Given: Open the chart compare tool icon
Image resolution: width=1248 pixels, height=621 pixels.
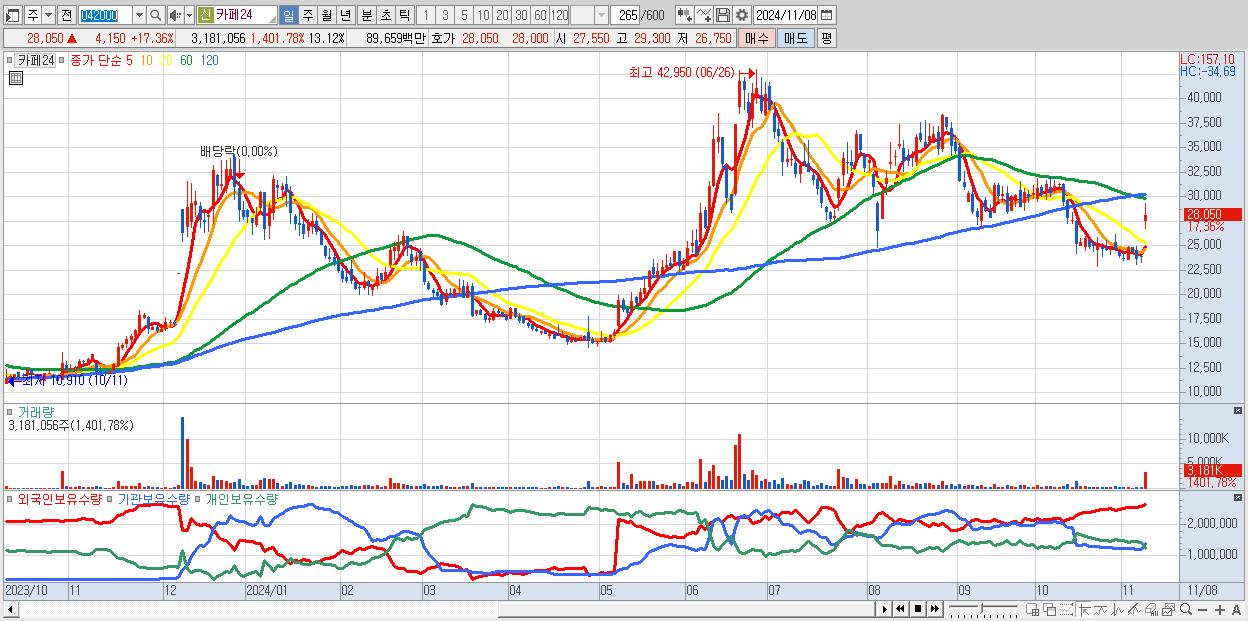Looking at the screenshot, I should point(685,15).
